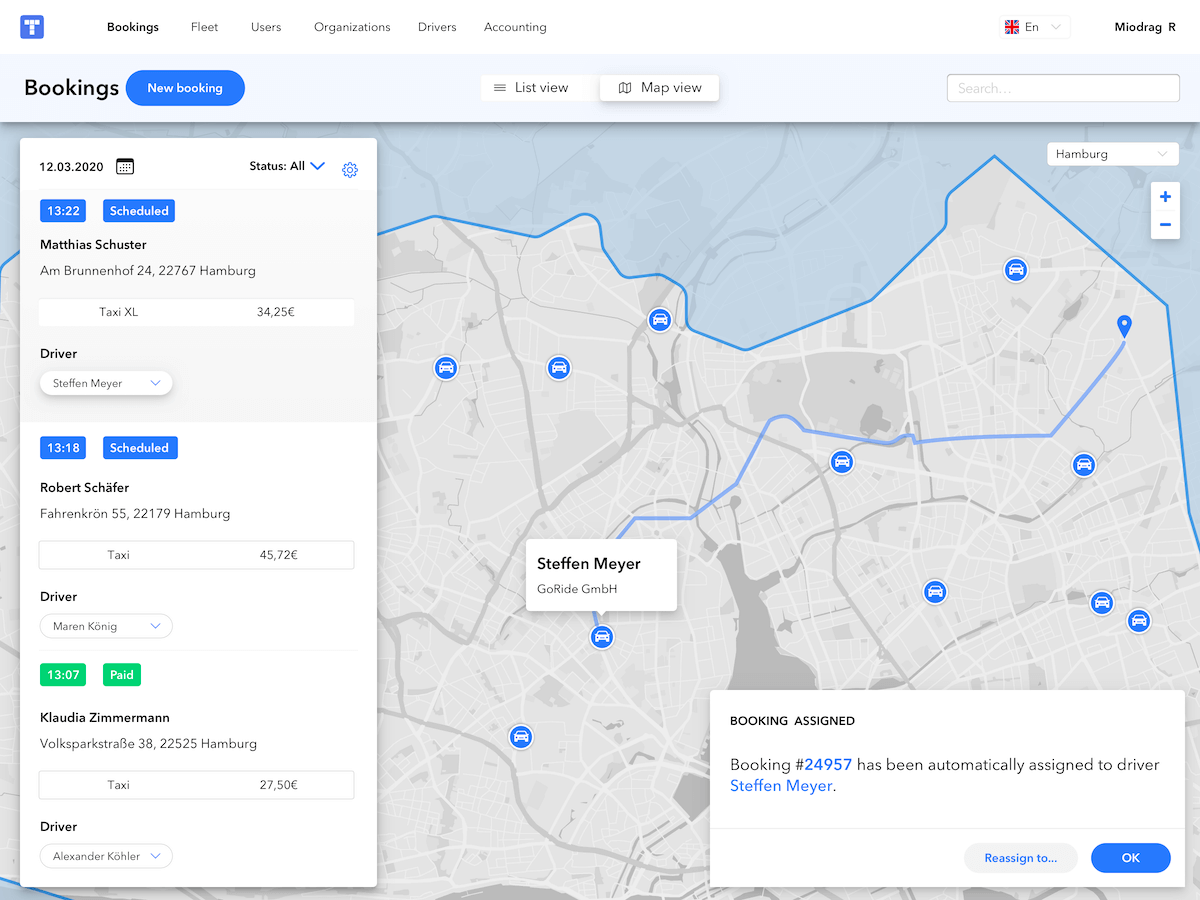Zoom in using the plus button on the map
1200x900 pixels.
(x=1165, y=196)
